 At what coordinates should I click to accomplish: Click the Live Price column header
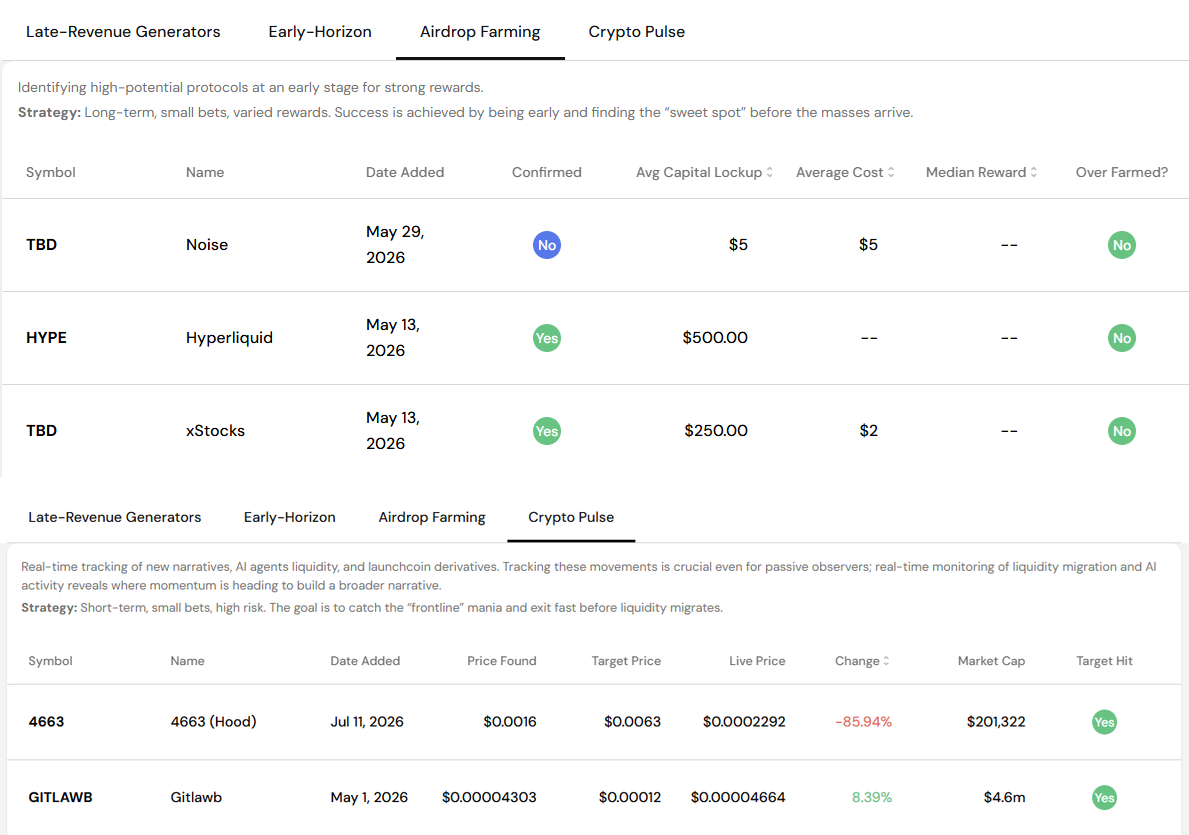pos(757,661)
